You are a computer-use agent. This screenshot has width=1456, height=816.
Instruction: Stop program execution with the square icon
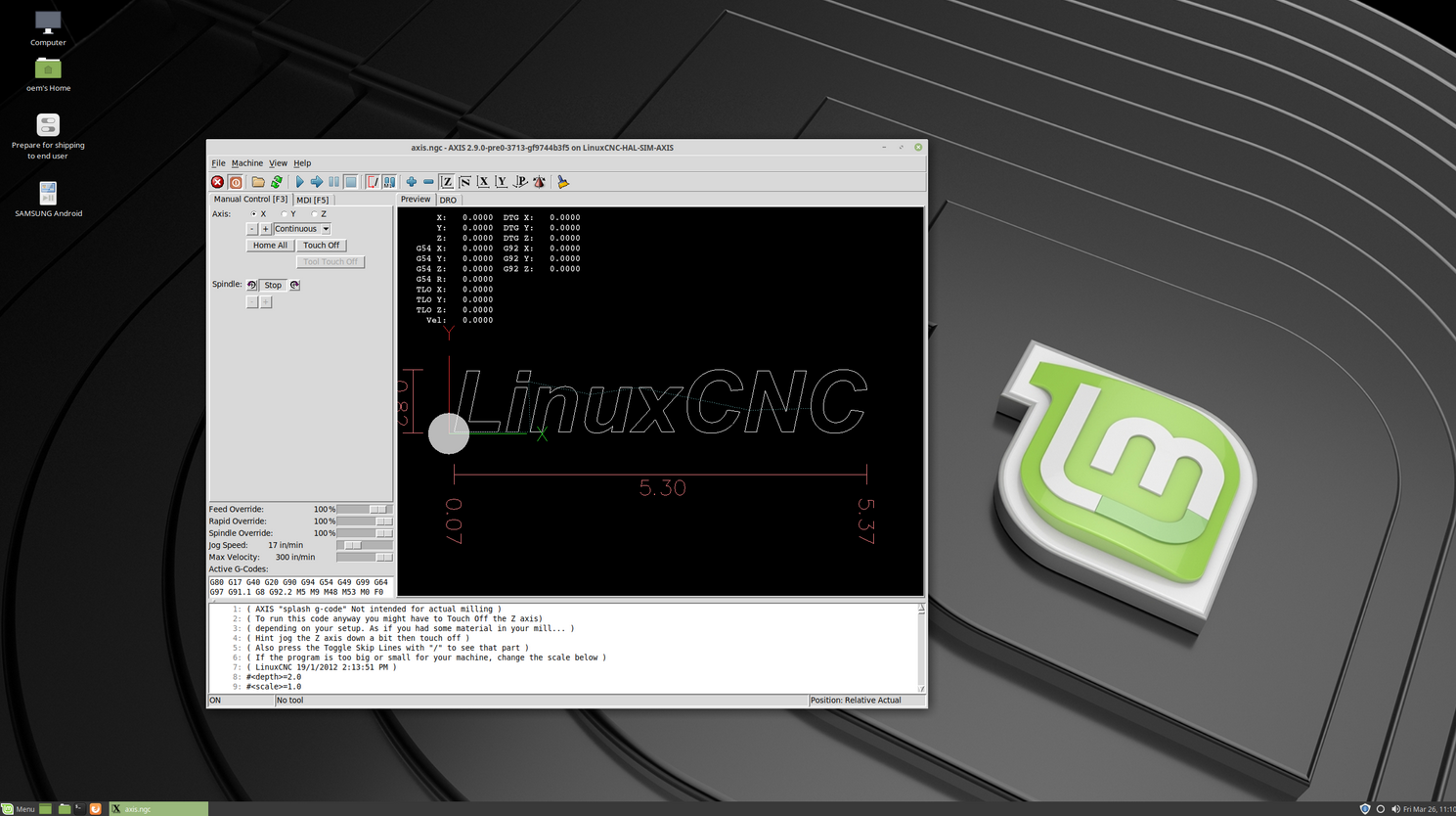pyautogui.click(x=351, y=182)
